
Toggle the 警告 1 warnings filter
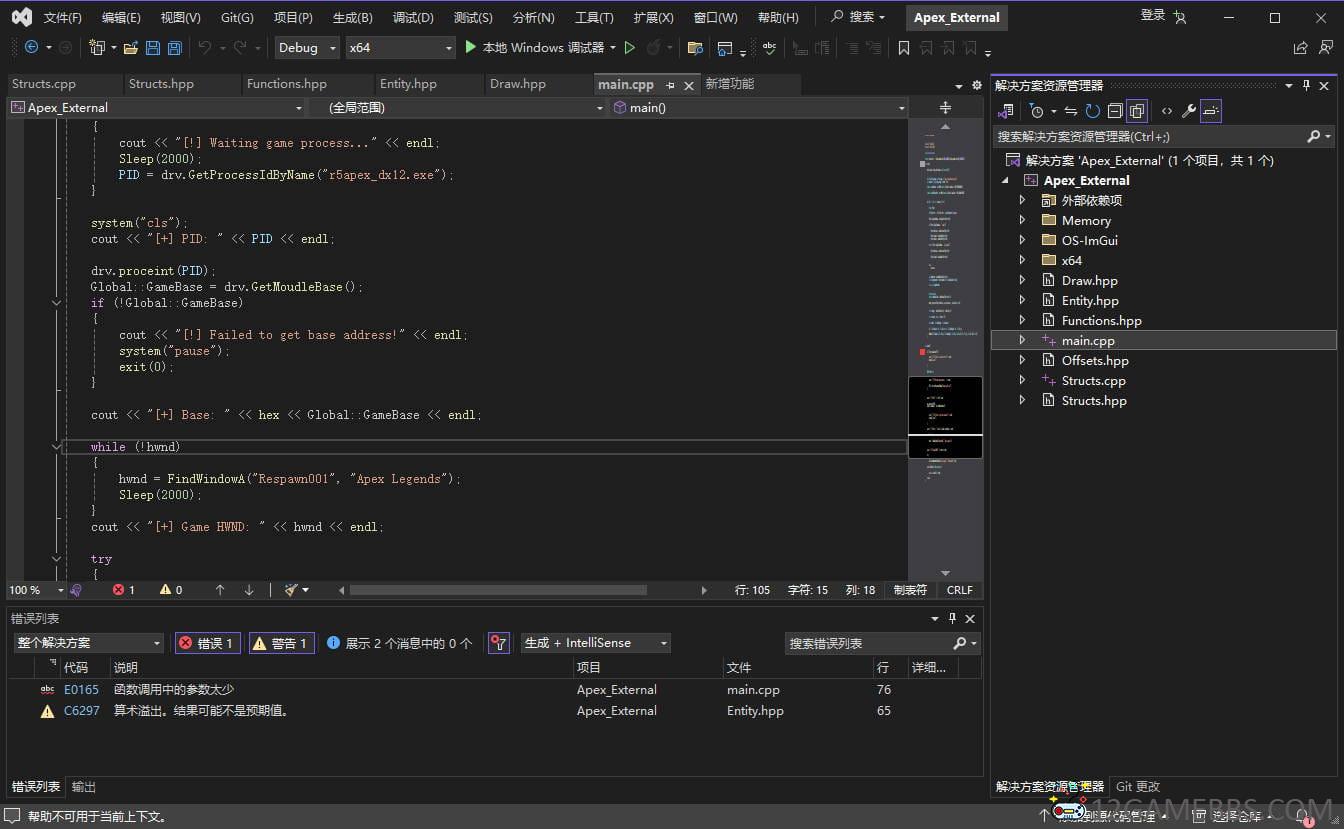click(x=281, y=643)
